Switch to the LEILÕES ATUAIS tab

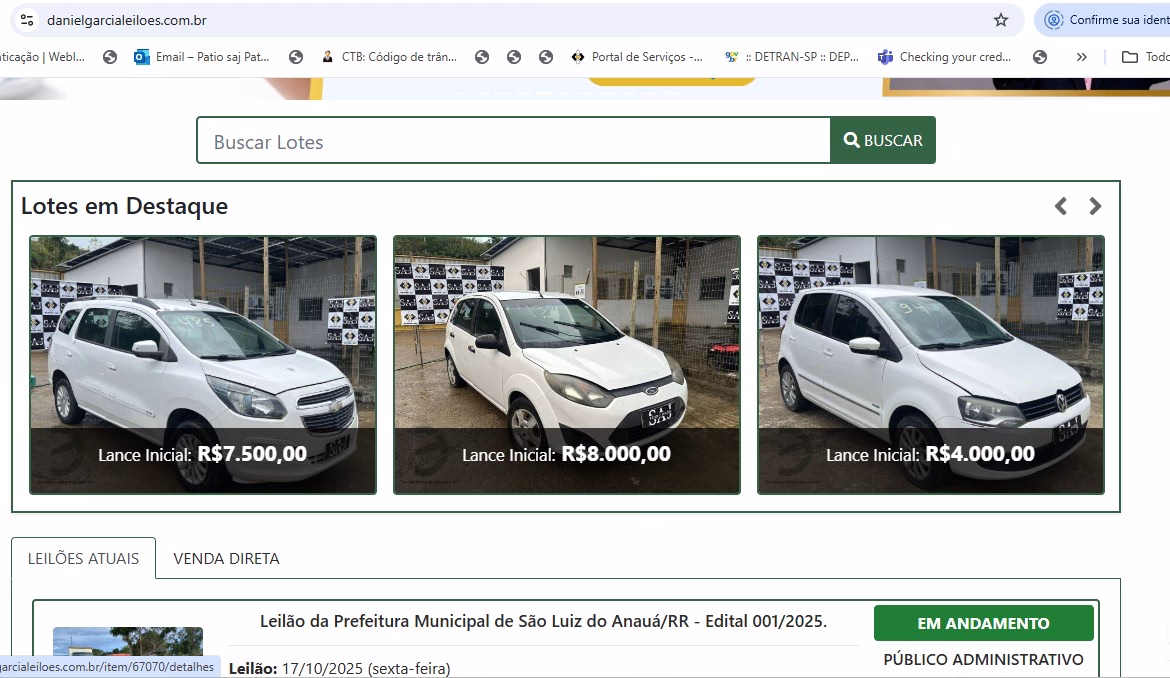click(84, 558)
